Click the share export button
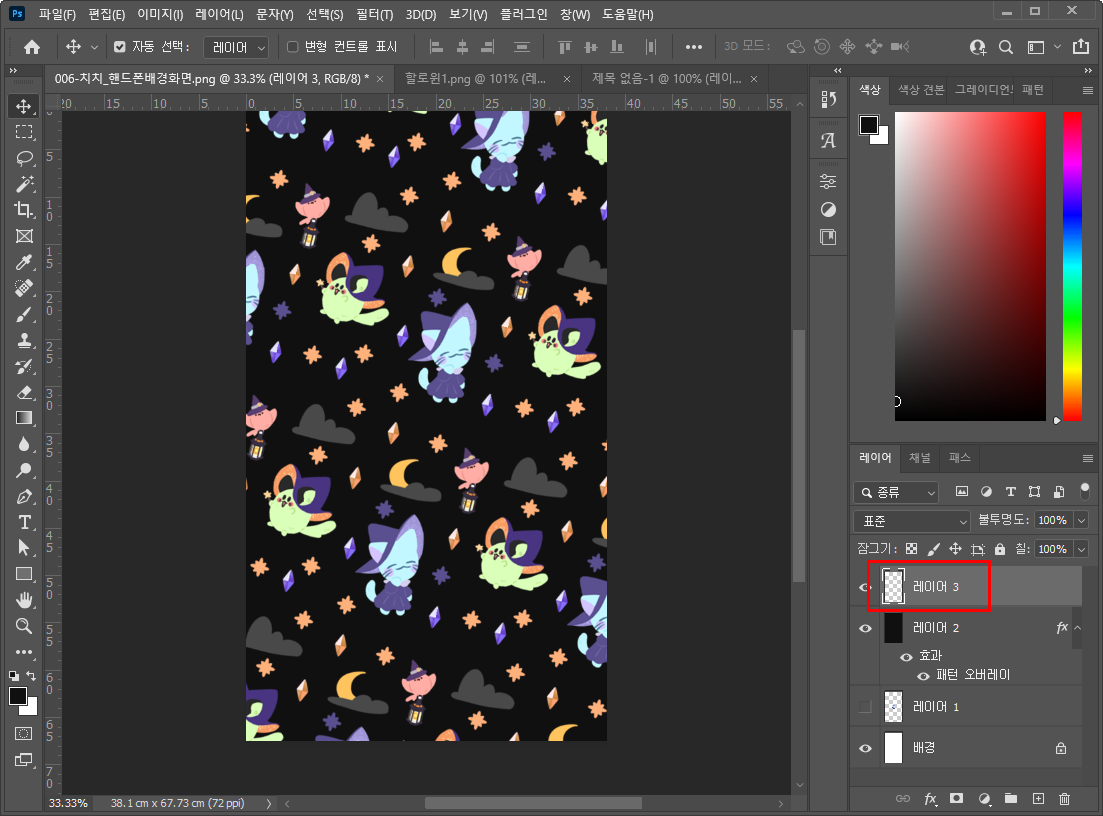The height and width of the screenshot is (816, 1103). point(1081,46)
